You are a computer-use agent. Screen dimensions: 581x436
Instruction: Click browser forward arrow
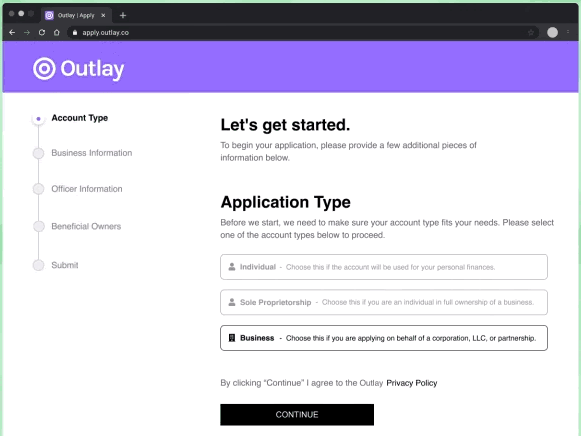[x=27, y=33]
